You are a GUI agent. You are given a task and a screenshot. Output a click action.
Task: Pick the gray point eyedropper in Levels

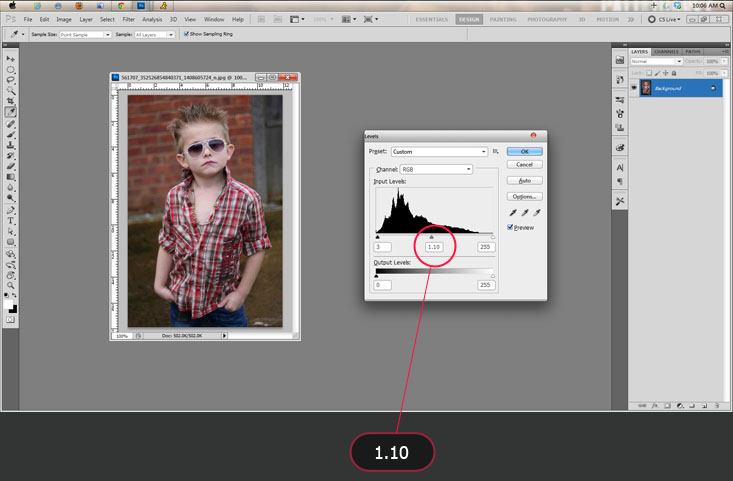coord(525,213)
